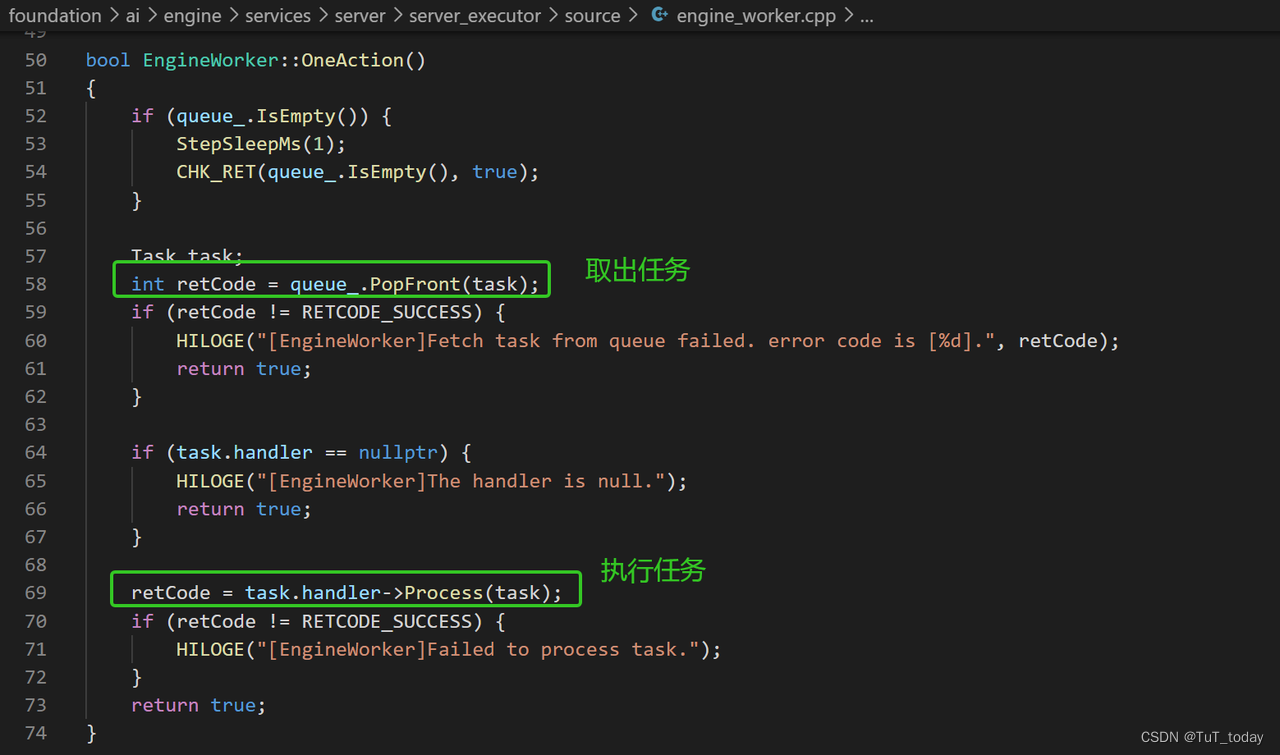The width and height of the screenshot is (1280, 755).
Task: Click 'CHK_RET' macro on line 54
Action: point(216,172)
